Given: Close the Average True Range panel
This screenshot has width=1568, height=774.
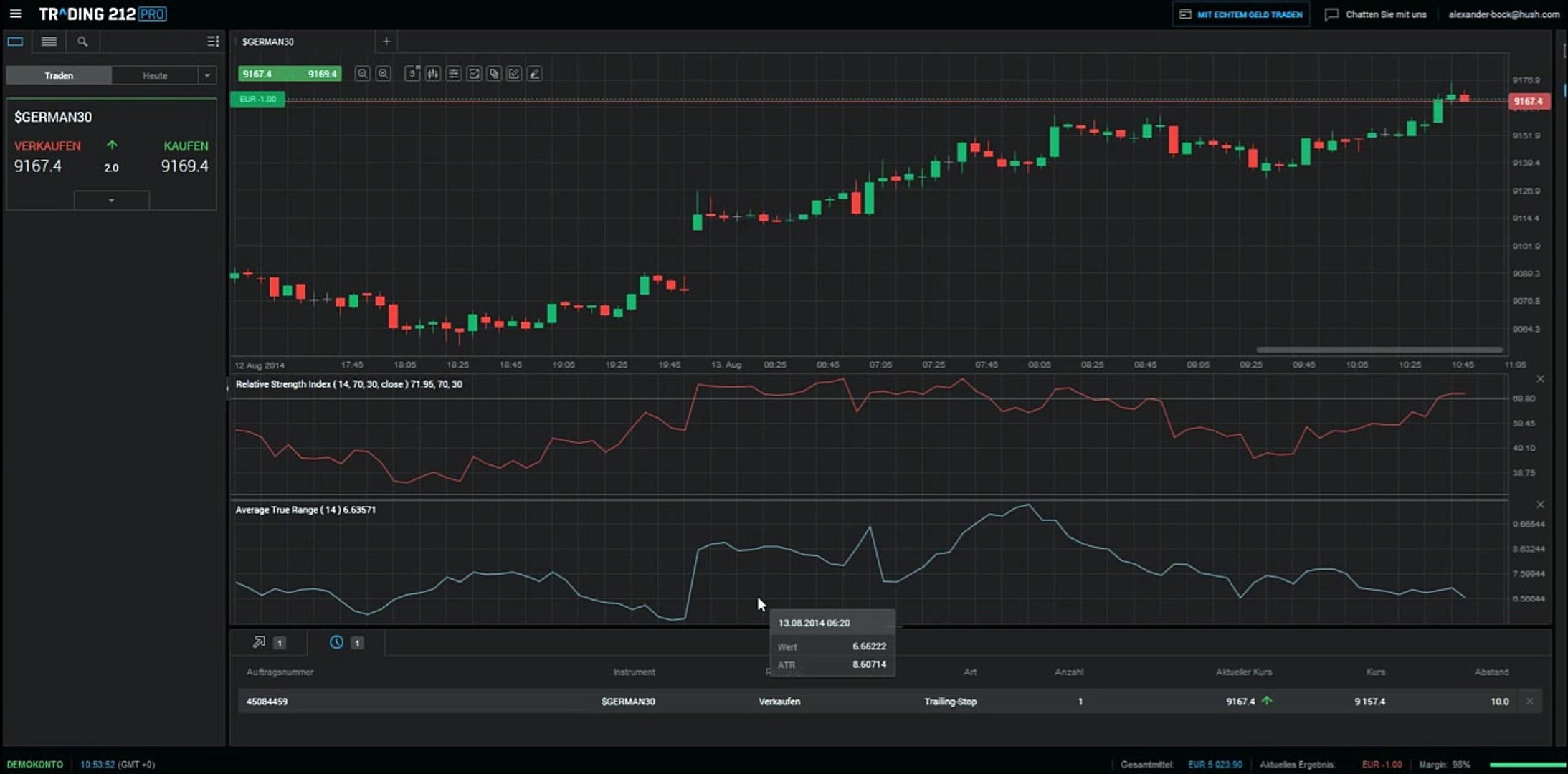Looking at the screenshot, I should (x=1540, y=505).
